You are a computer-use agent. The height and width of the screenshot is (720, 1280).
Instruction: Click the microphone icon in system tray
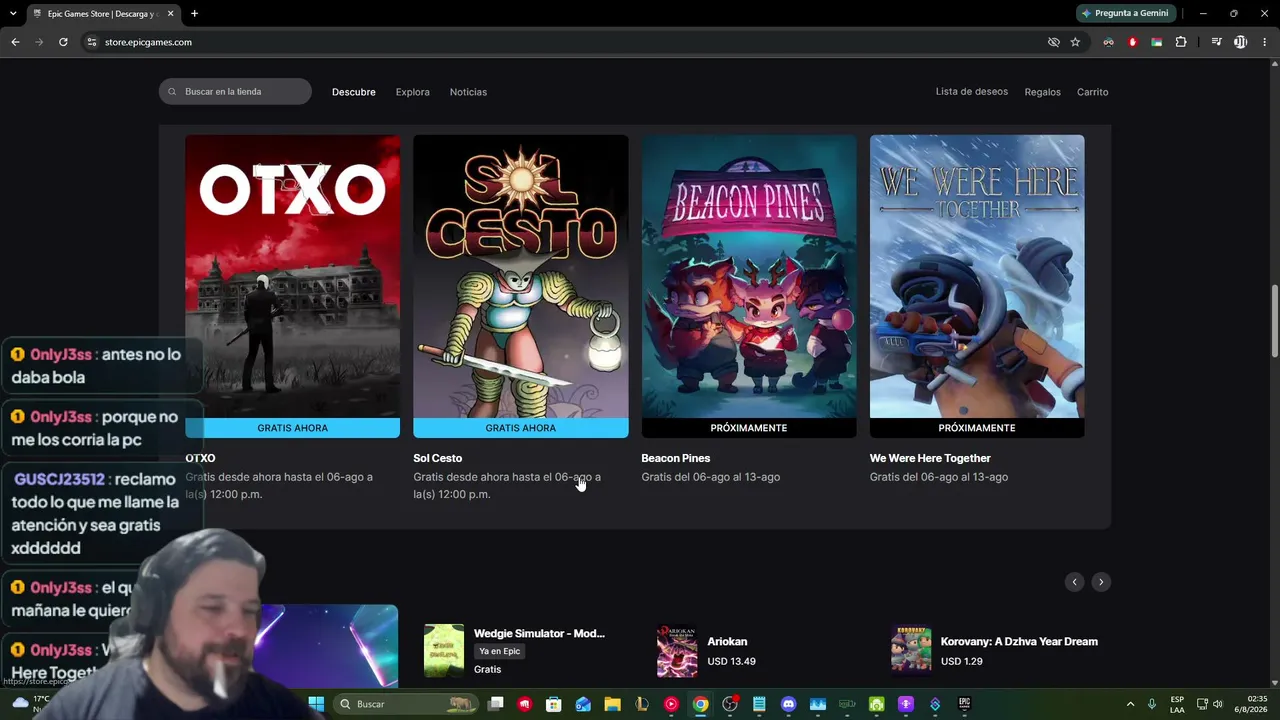coord(1152,704)
